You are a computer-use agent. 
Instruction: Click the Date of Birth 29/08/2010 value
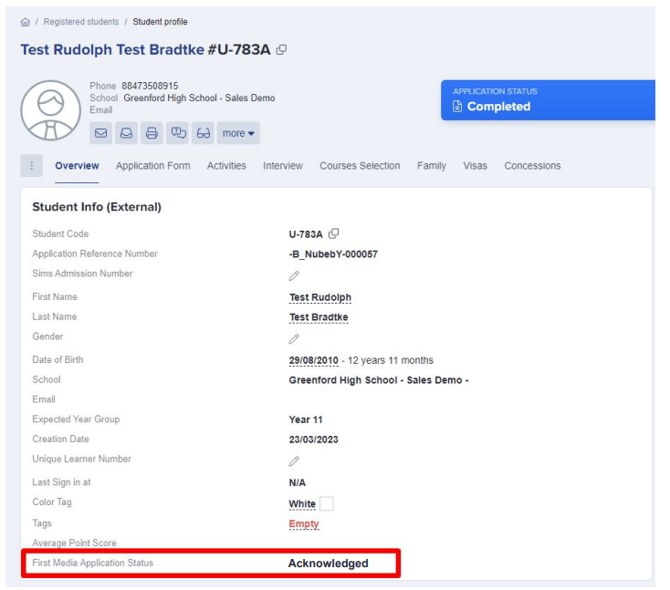(x=314, y=360)
